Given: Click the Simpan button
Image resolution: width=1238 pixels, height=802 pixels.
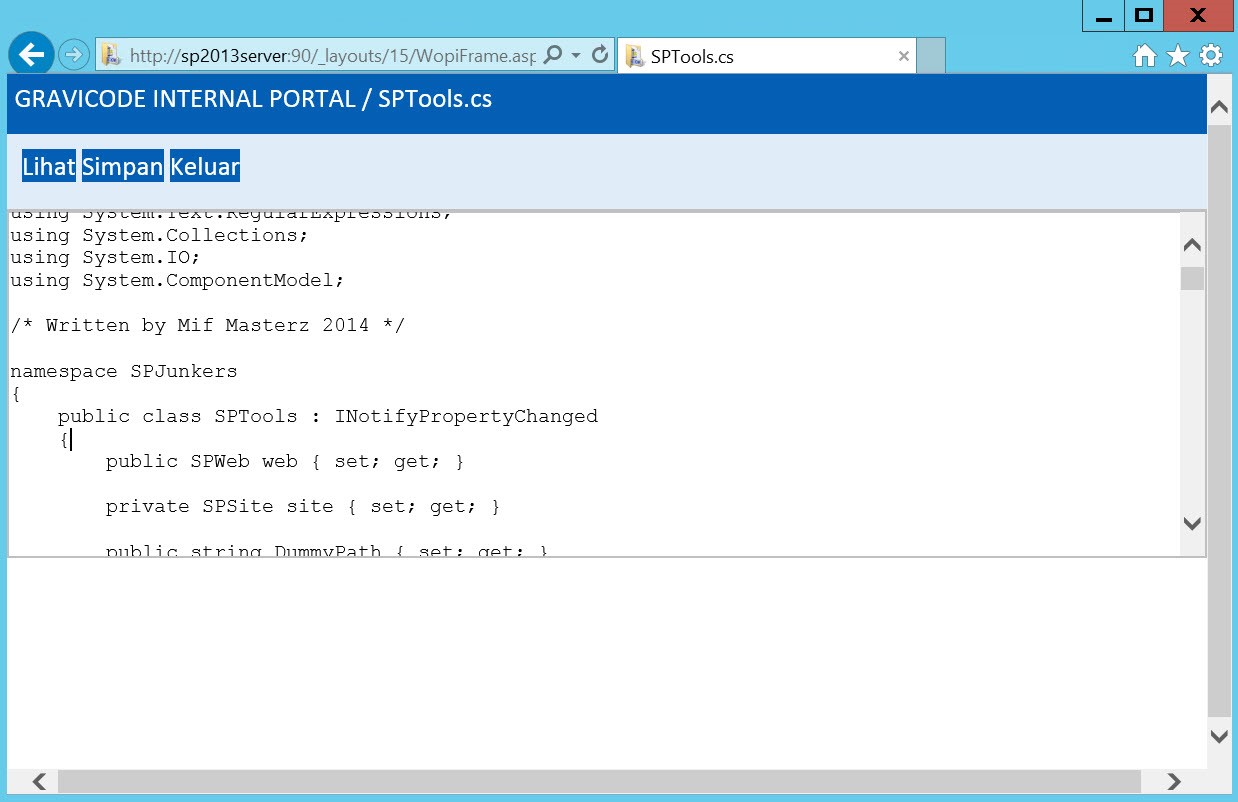Looking at the screenshot, I should (x=123, y=167).
